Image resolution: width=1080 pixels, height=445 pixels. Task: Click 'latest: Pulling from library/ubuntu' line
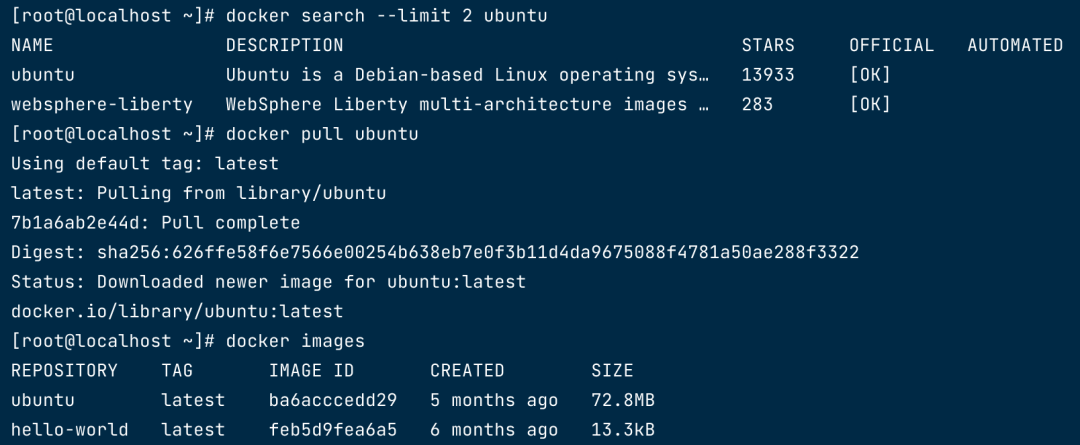[198, 194]
